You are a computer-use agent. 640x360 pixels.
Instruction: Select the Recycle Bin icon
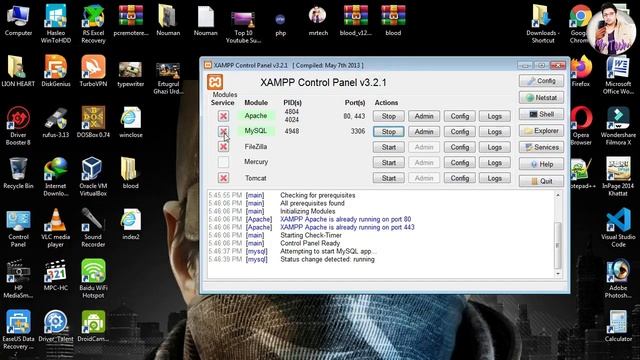[x=18, y=173]
